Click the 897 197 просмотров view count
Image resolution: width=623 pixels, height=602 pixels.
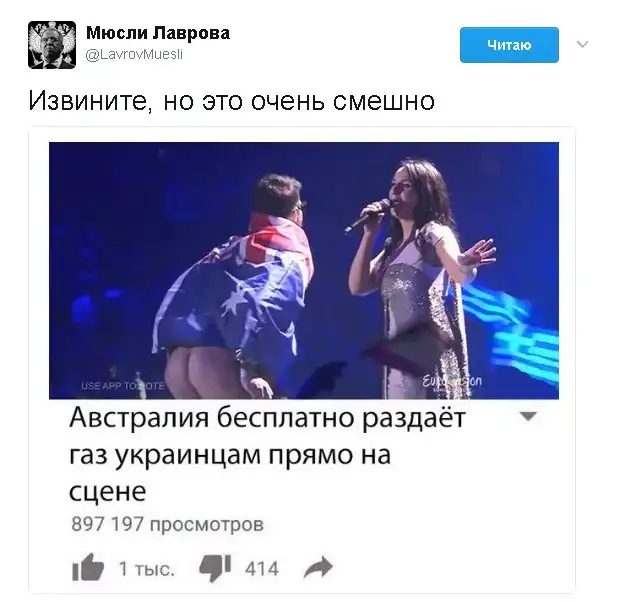click(167, 524)
